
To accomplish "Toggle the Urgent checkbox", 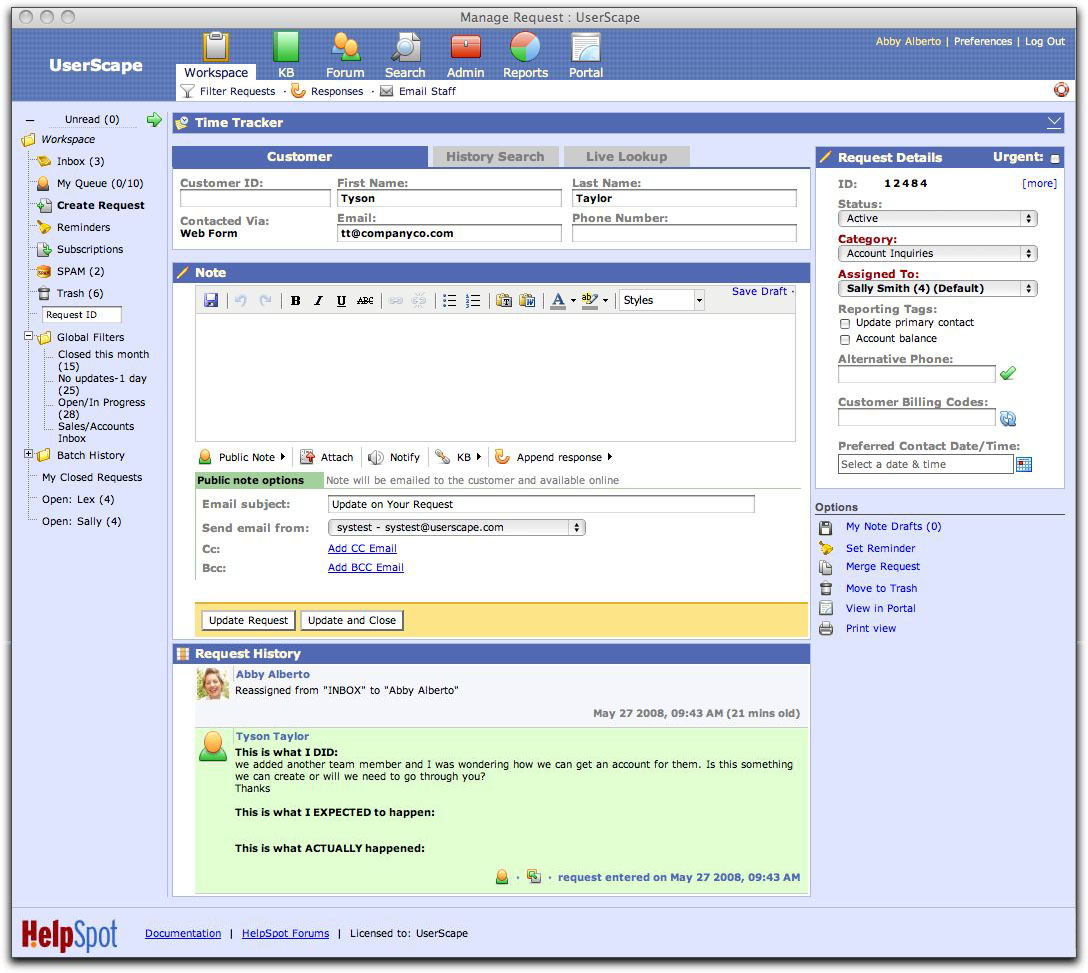I will tap(1055, 159).
